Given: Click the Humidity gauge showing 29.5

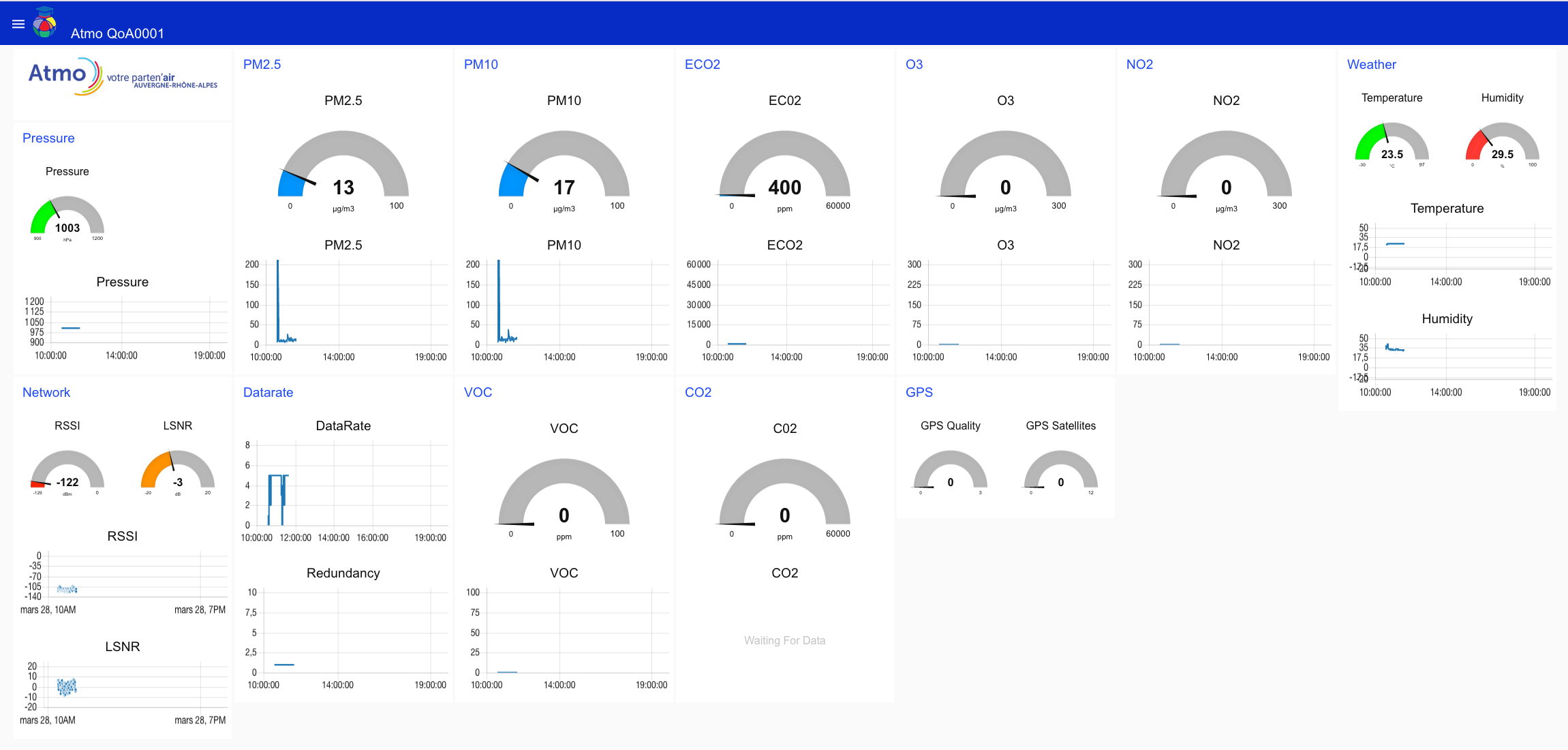Looking at the screenshot, I should pyautogui.click(x=1503, y=145).
